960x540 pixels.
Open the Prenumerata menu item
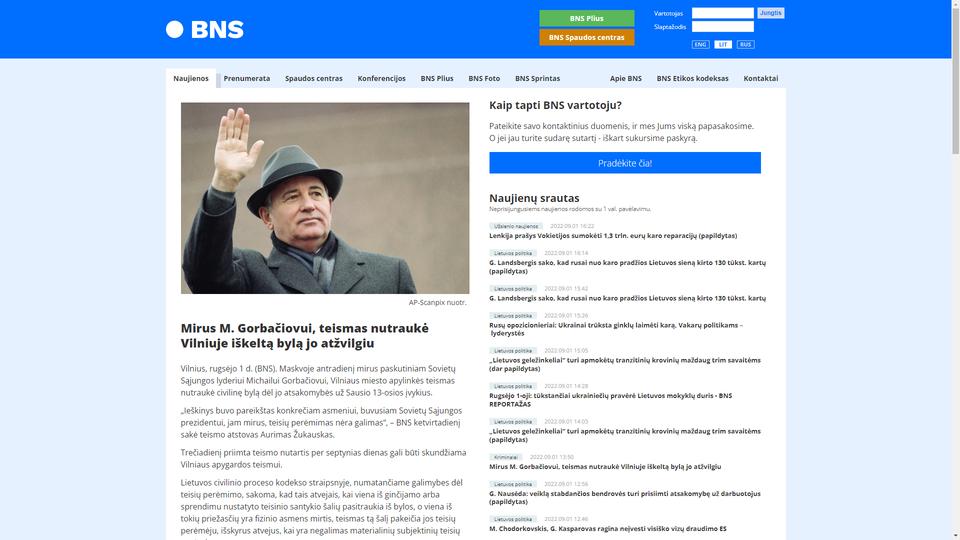pyautogui.click(x=247, y=78)
